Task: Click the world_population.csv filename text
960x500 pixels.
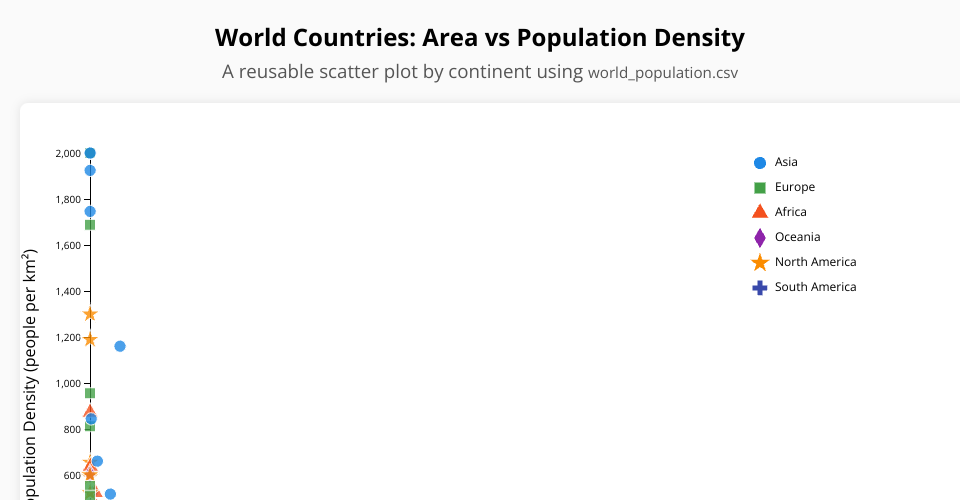Action: [x=663, y=73]
